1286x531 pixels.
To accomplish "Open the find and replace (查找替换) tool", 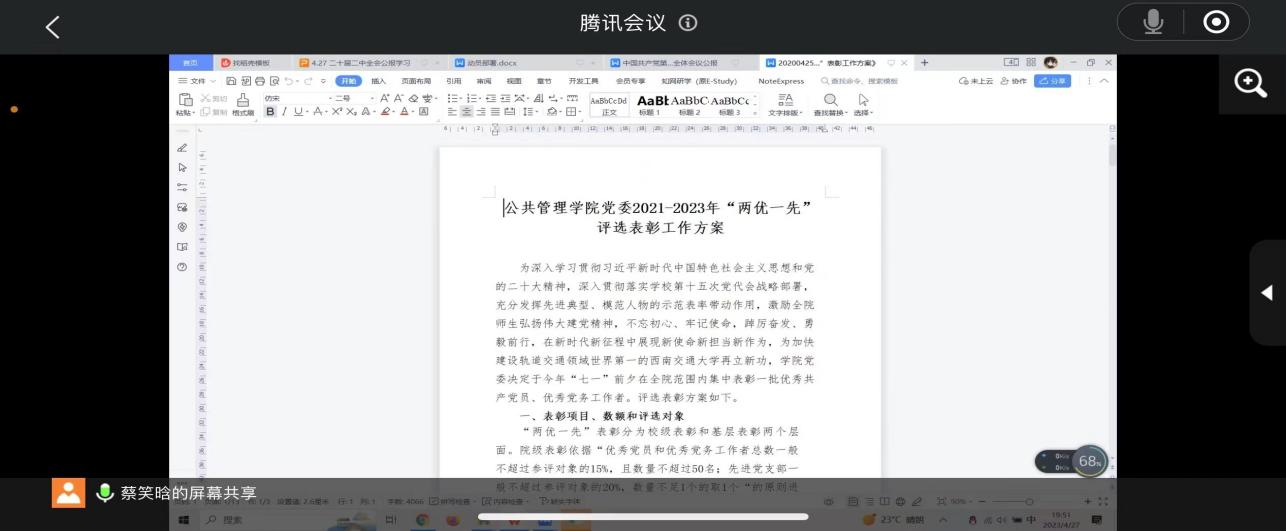I will [830, 104].
